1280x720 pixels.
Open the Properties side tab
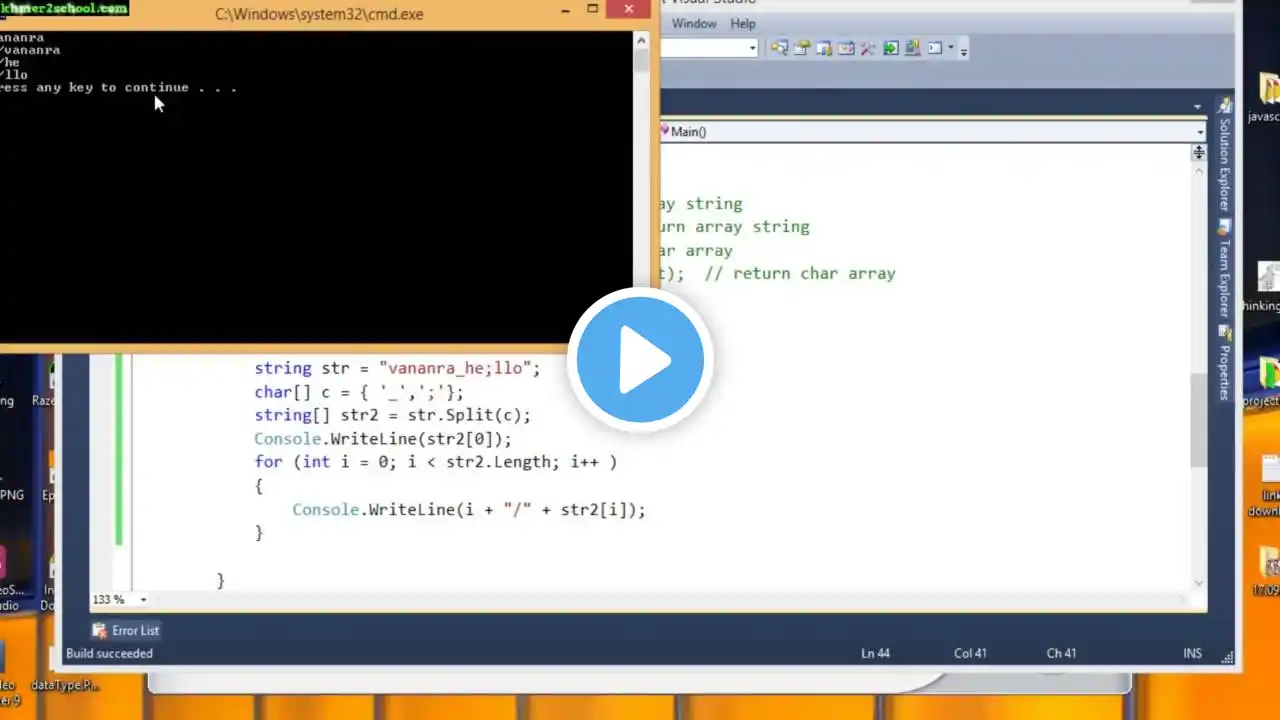(1224, 362)
